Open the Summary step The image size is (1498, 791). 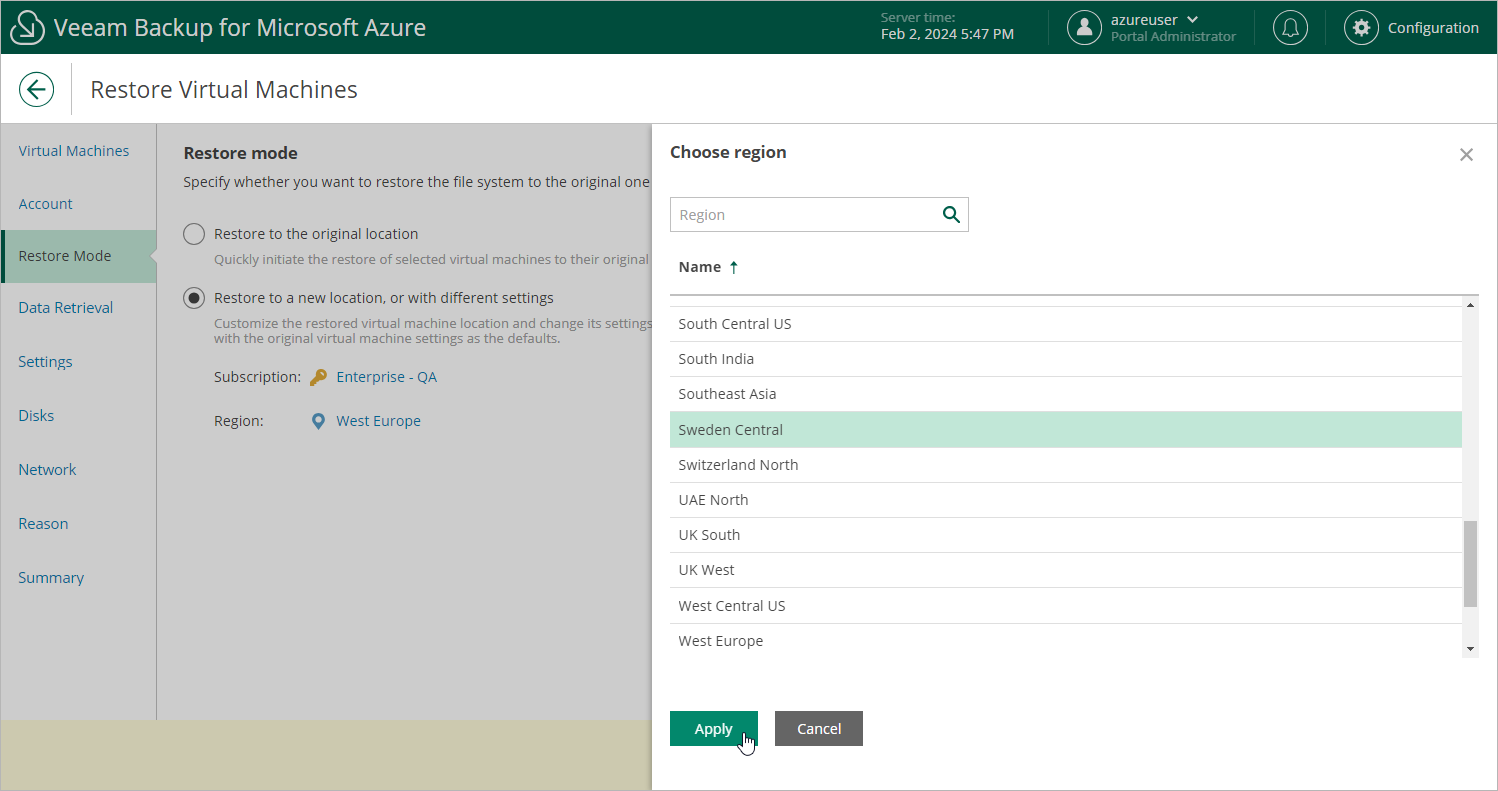click(51, 578)
